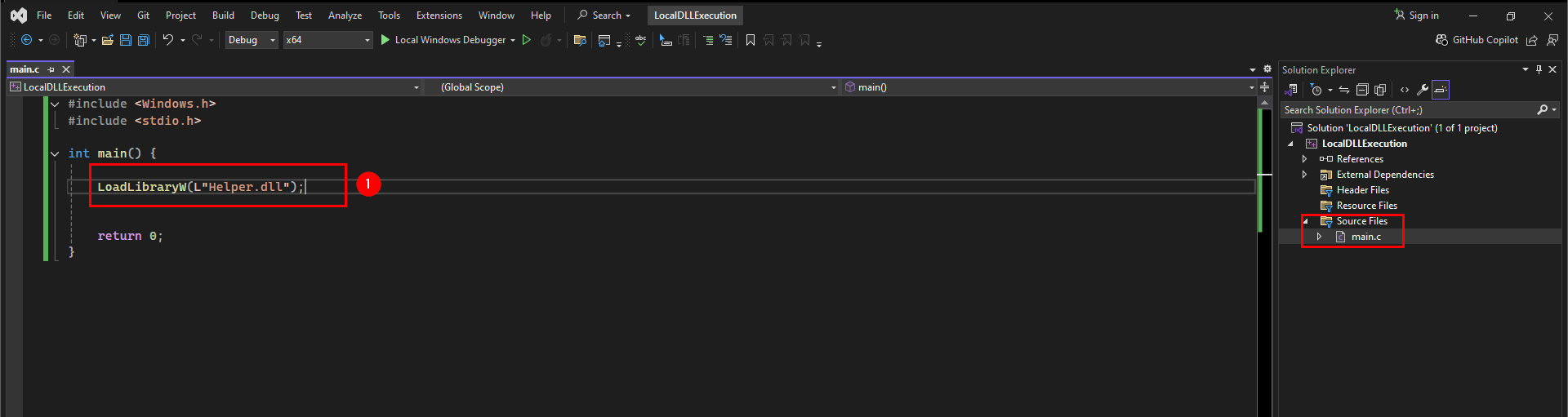
Task: Open editor settings gear above the editor
Action: 1267,69
